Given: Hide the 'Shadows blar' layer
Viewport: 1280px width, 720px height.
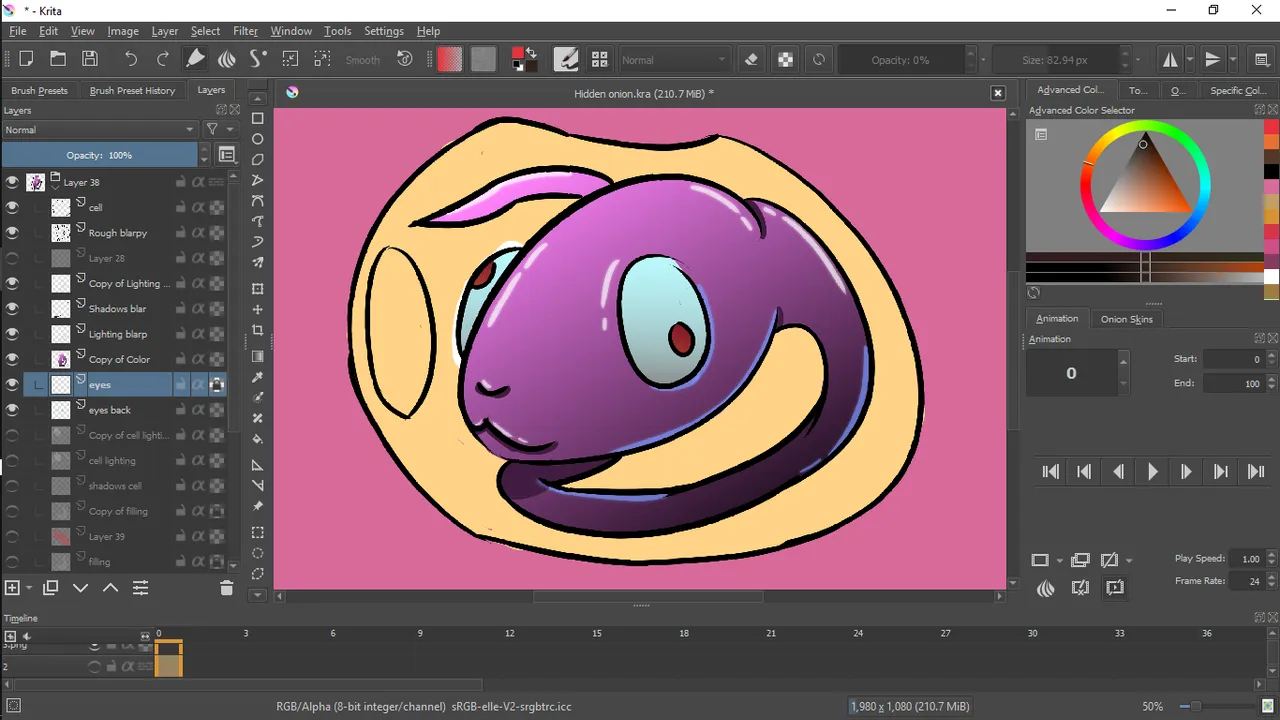Looking at the screenshot, I should click(12, 308).
